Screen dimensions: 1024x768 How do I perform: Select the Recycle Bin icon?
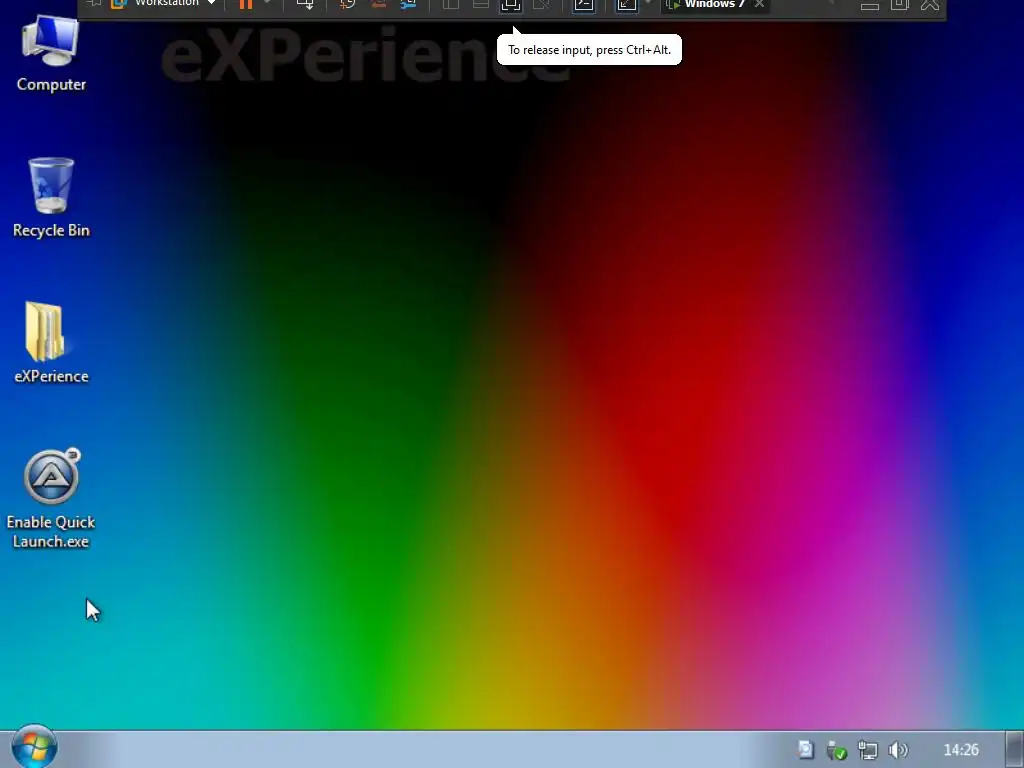point(51,198)
